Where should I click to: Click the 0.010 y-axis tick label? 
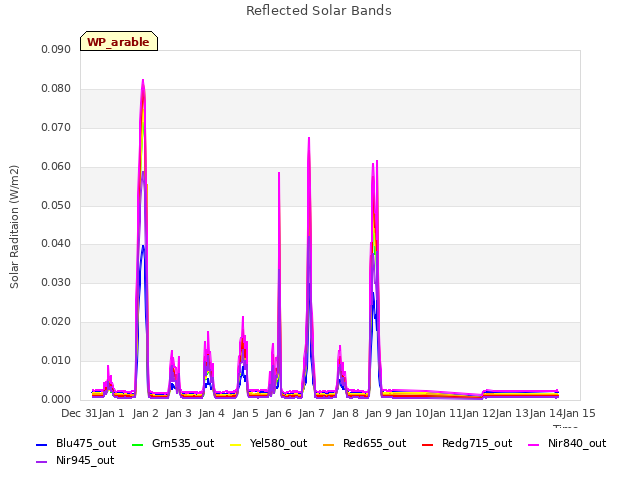[56, 360]
